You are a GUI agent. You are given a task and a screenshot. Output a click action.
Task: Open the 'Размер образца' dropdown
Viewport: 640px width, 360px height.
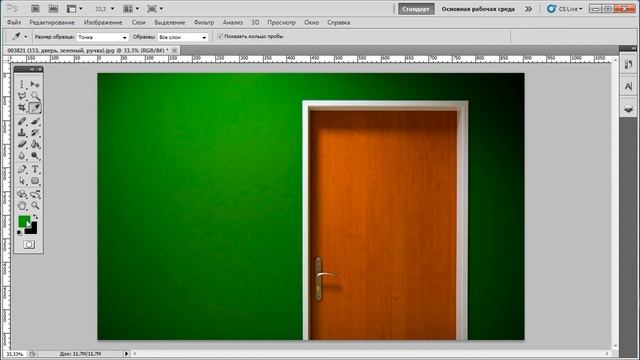[102, 37]
